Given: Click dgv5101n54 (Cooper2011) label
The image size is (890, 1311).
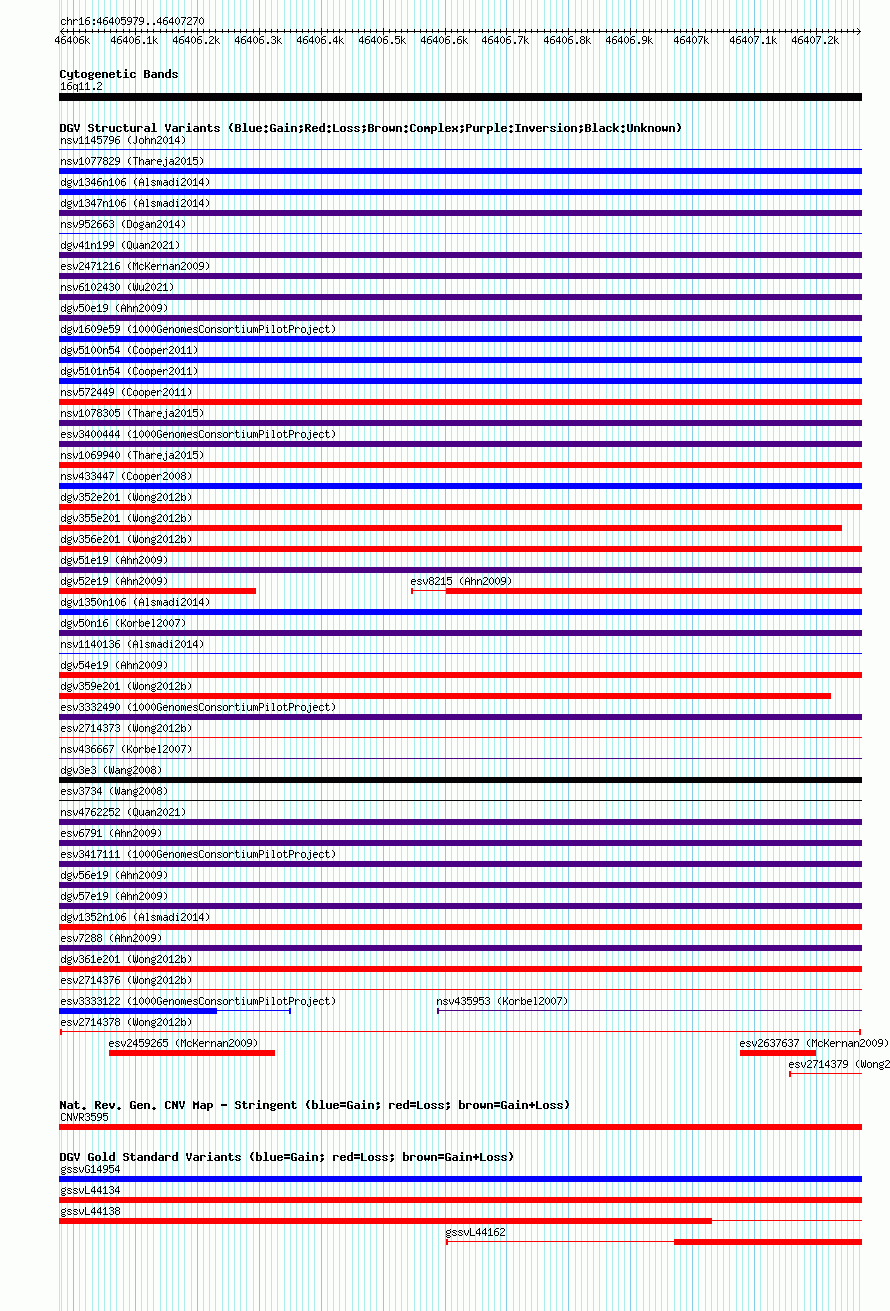Looking at the screenshot, I should pyautogui.click(x=129, y=371).
